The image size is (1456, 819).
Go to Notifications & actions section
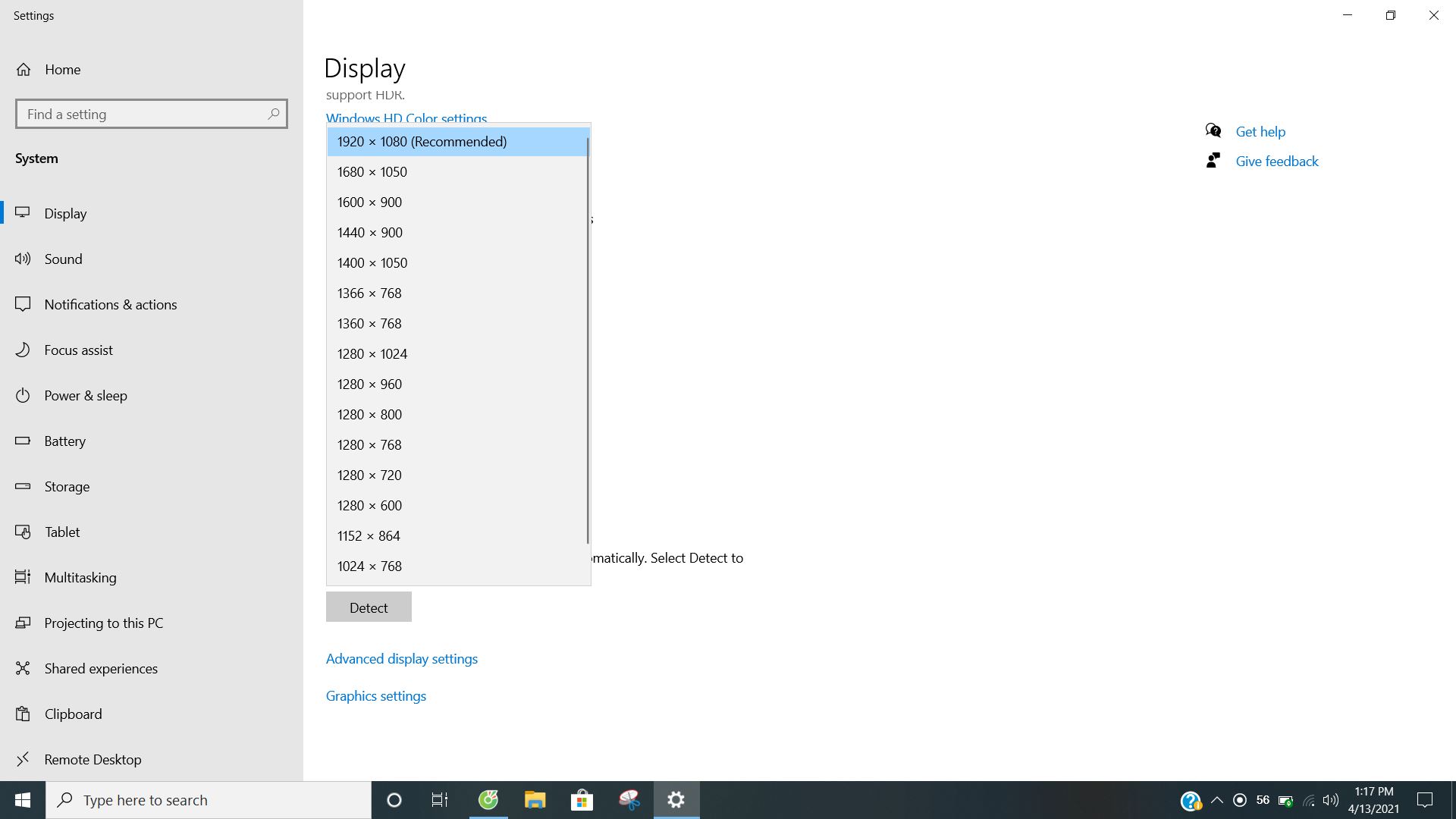coord(111,304)
